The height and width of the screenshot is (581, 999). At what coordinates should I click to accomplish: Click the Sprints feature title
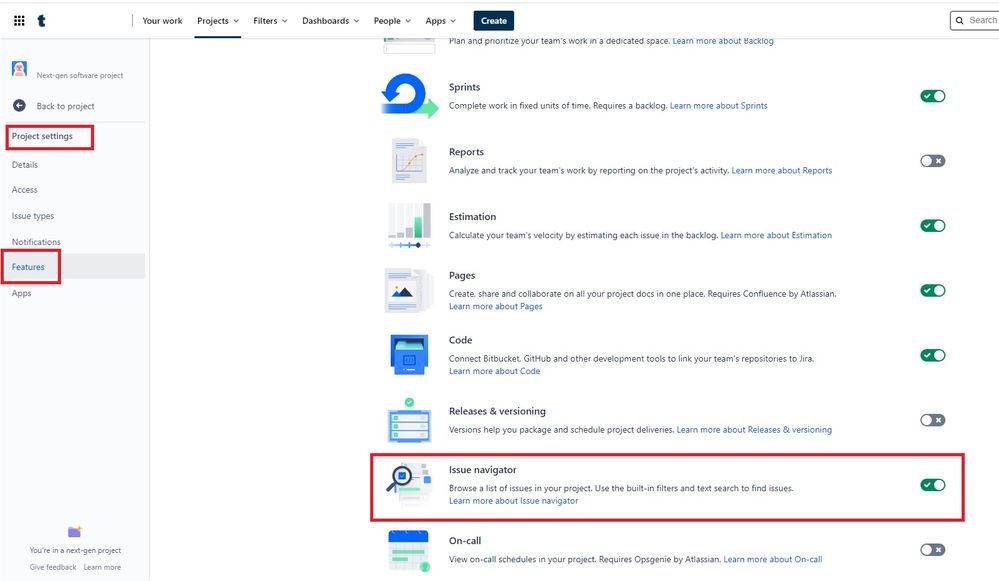click(x=464, y=87)
